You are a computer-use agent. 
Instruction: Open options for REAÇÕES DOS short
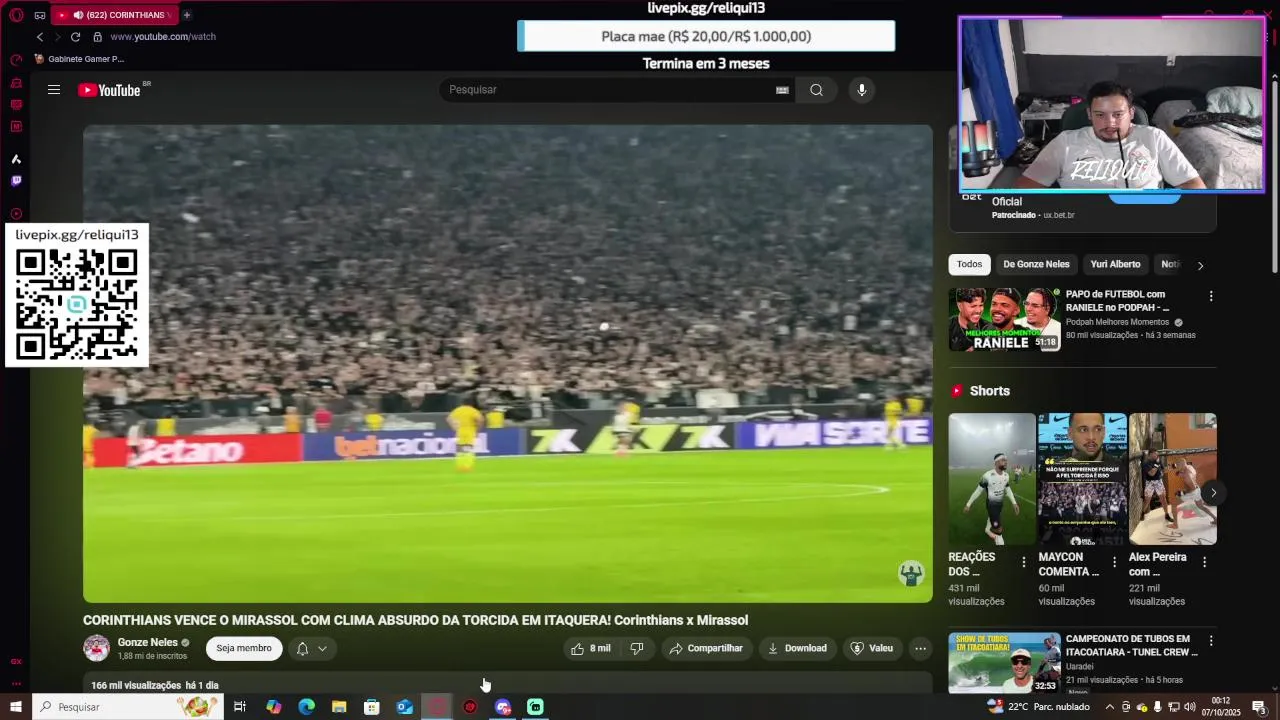1023,562
